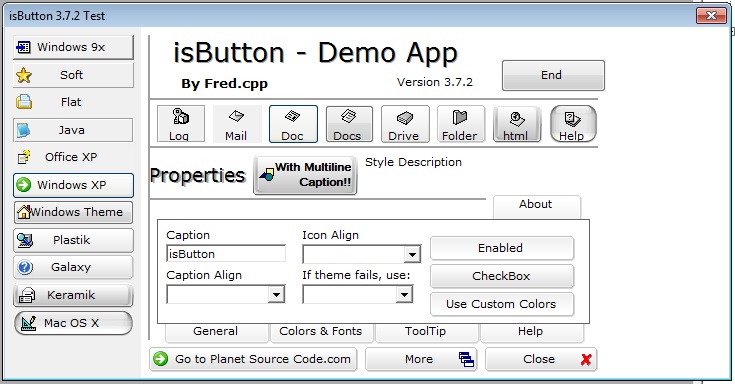This screenshot has width=735, height=384.
Task: Open the Folder icon button
Action: point(461,124)
